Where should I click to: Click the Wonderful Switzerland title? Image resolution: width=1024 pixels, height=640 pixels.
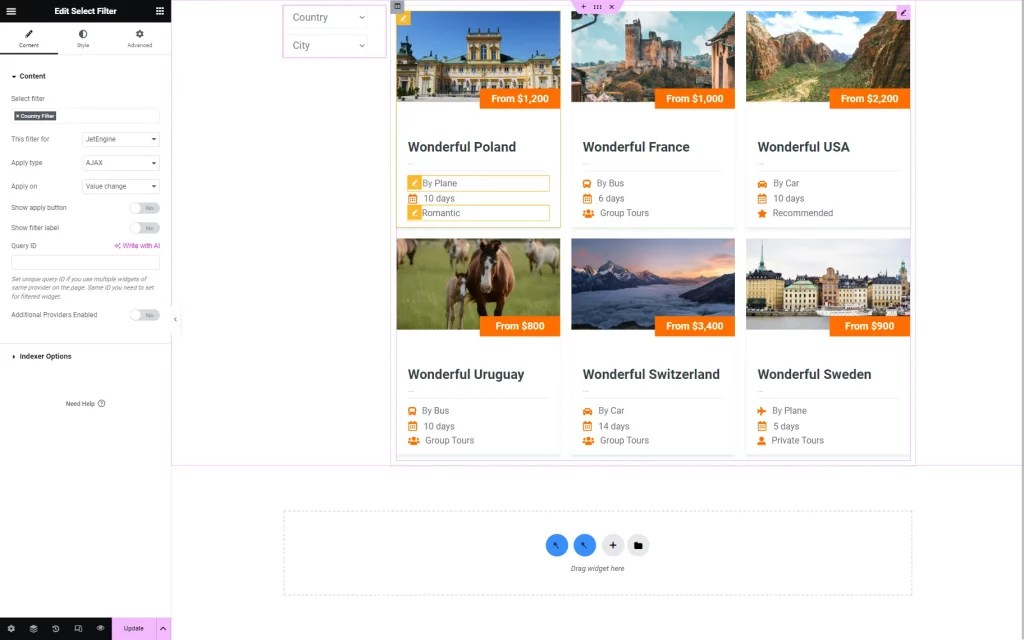click(651, 374)
